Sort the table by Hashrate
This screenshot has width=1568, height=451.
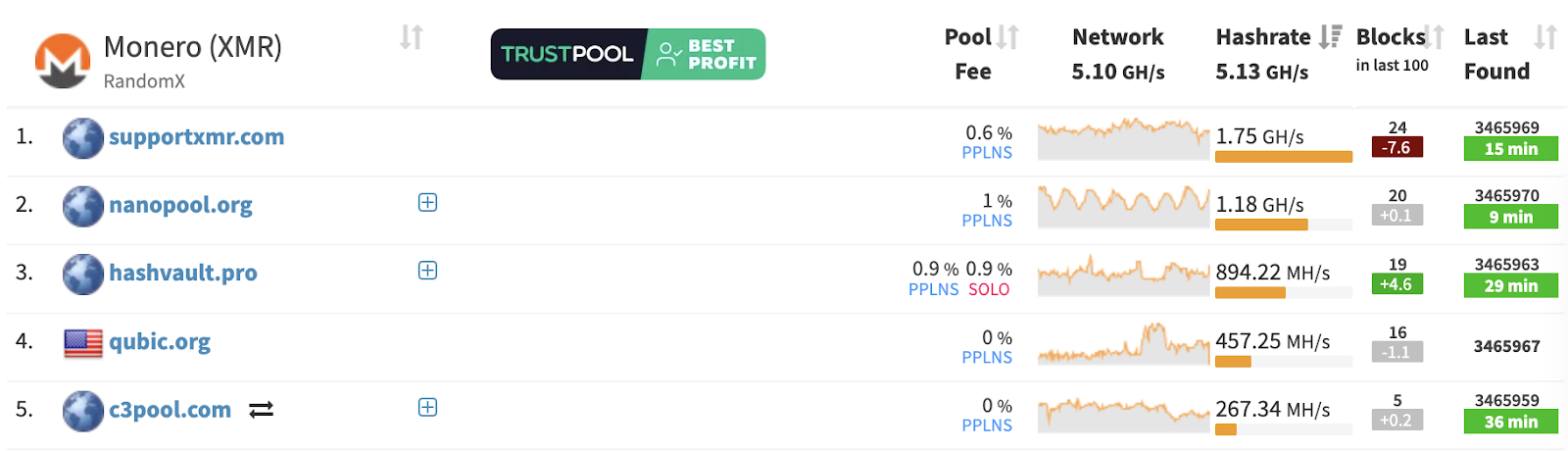[1330, 37]
